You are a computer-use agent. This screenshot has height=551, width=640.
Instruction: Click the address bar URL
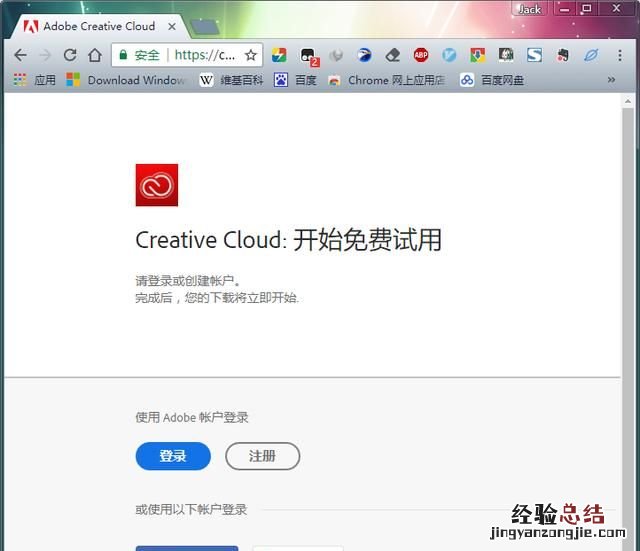pyautogui.click(x=204, y=55)
